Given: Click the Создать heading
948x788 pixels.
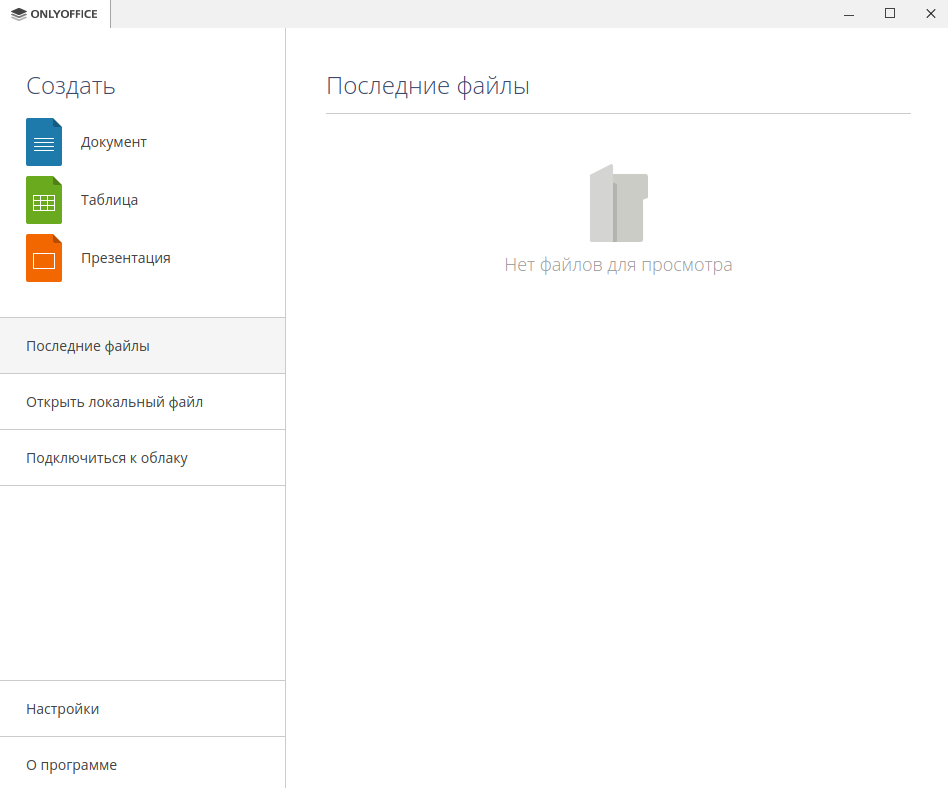Looking at the screenshot, I should click(x=71, y=86).
